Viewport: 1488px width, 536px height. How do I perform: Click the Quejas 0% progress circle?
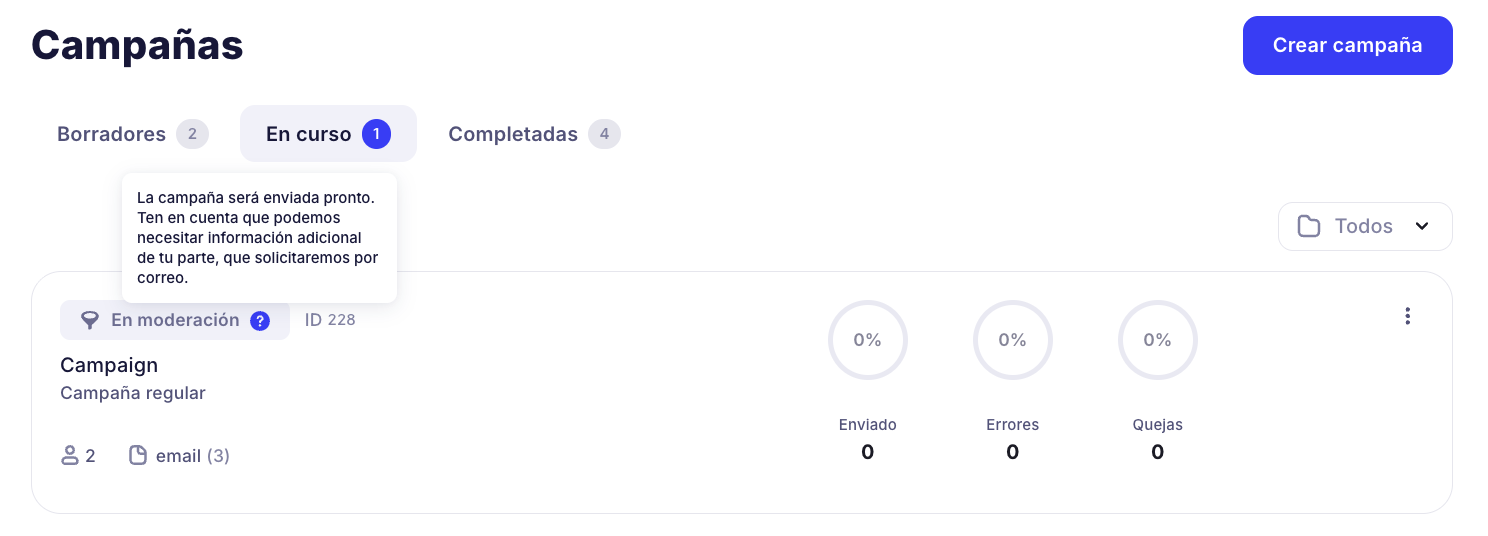coord(1157,340)
